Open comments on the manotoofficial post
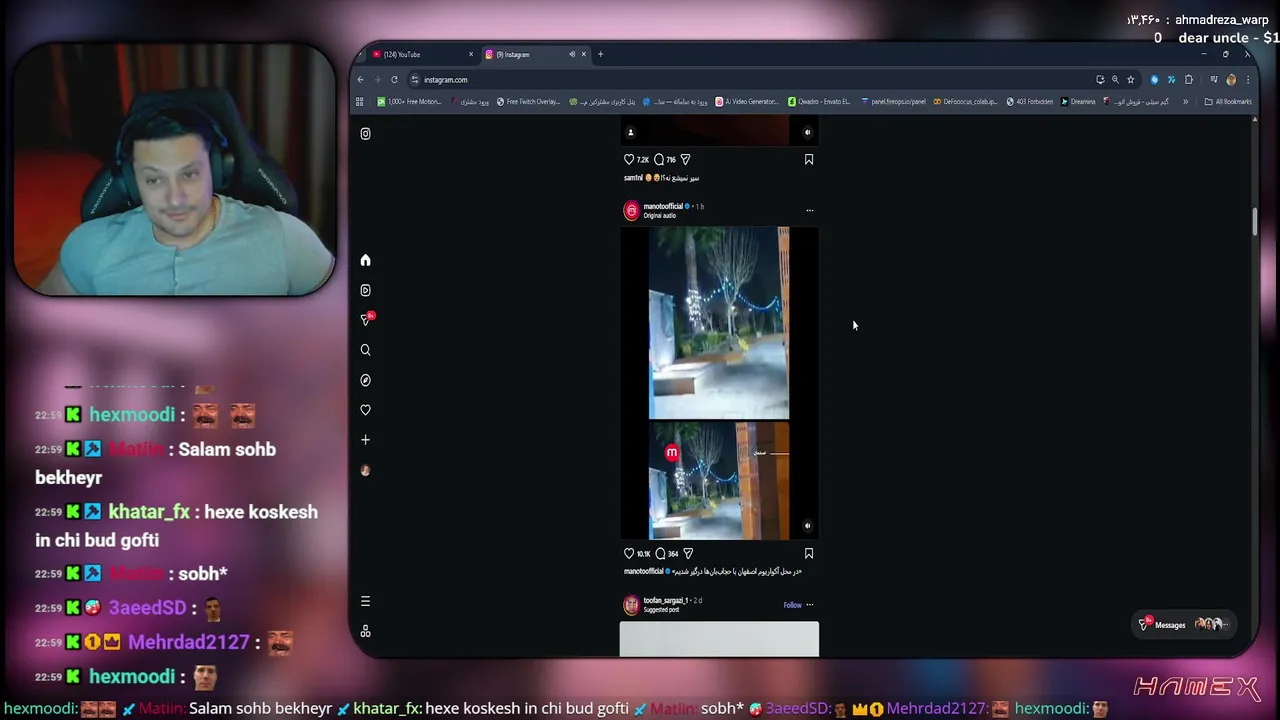The image size is (1280, 720). tap(660, 553)
